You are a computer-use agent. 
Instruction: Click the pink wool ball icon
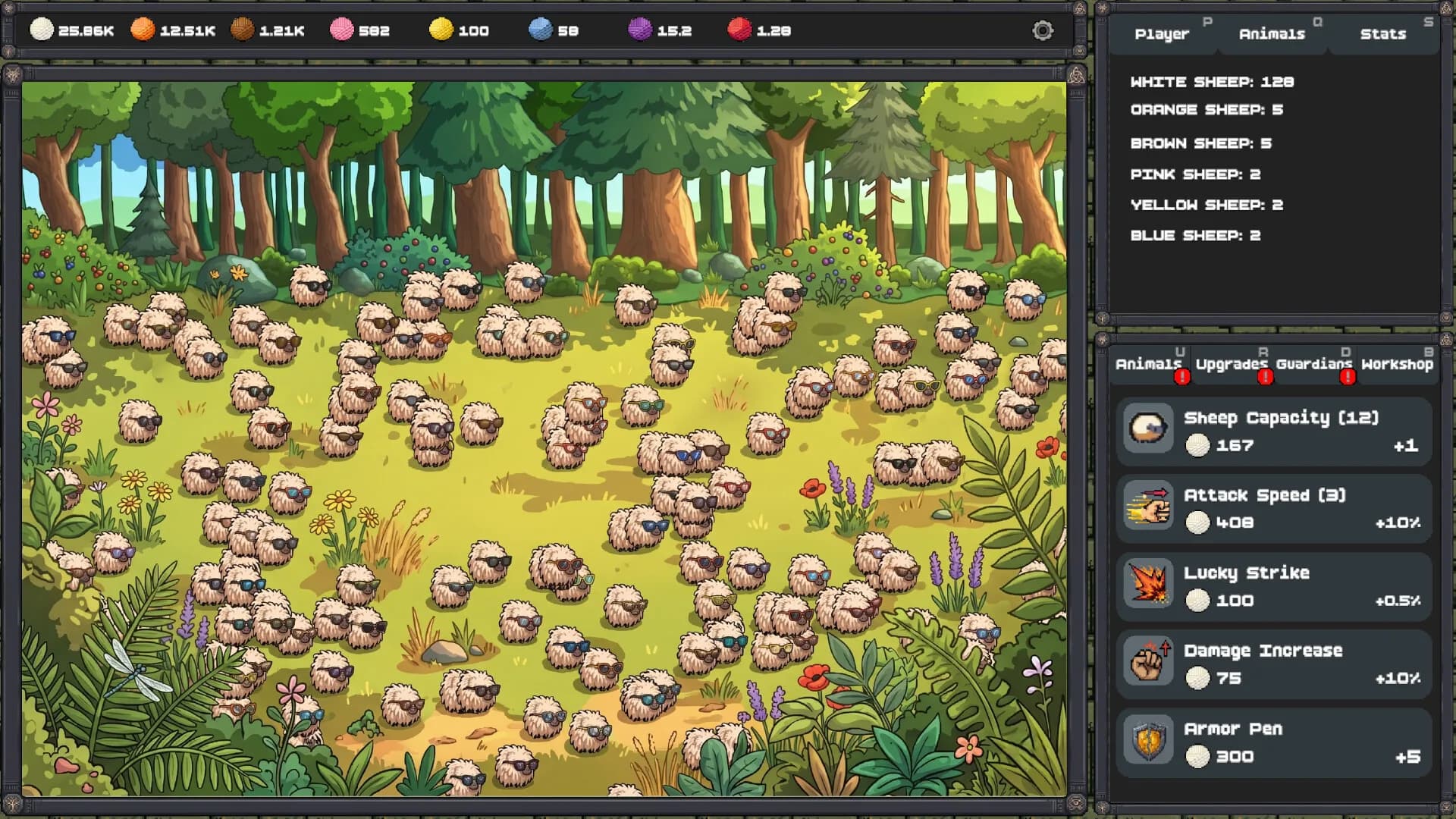click(x=342, y=30)
